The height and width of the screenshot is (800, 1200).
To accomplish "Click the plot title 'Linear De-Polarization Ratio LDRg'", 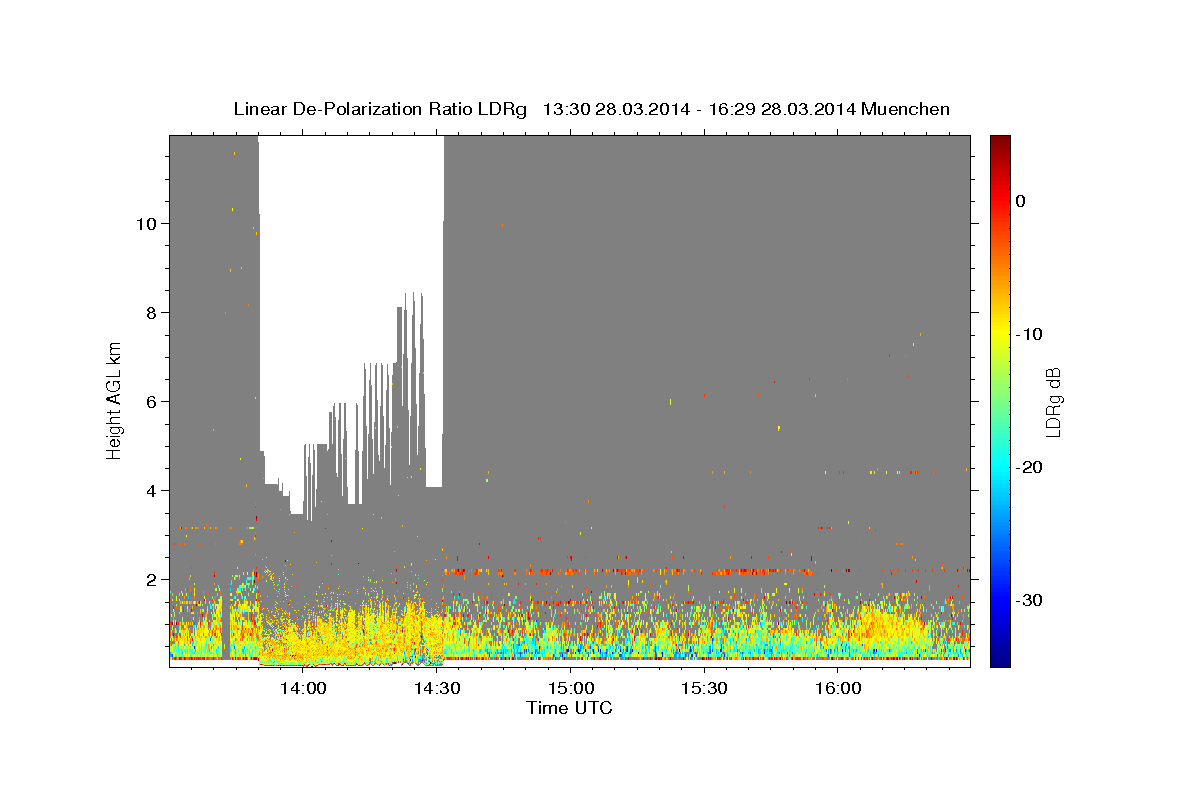I will (x=379, y=109).
